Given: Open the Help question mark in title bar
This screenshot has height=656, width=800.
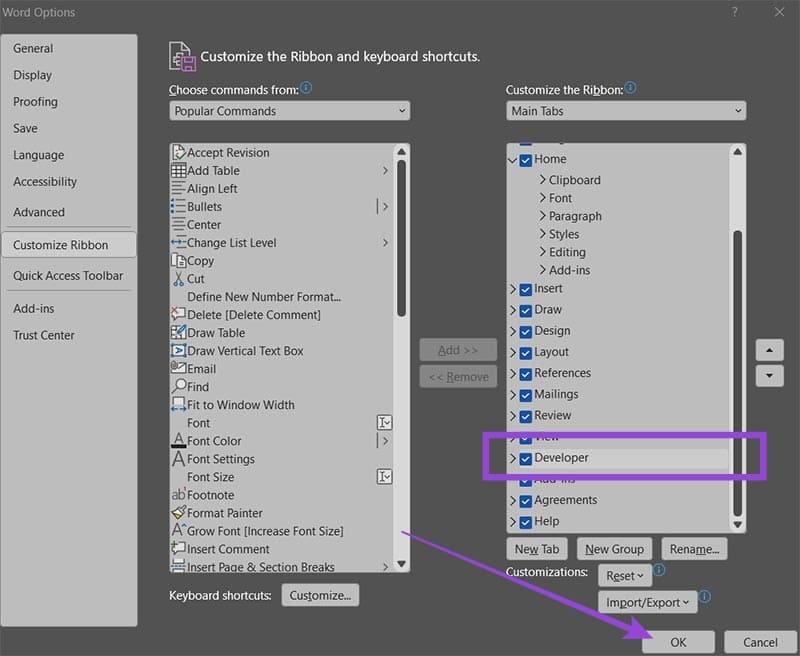Looking at the screenshot, I should [735, 12].
